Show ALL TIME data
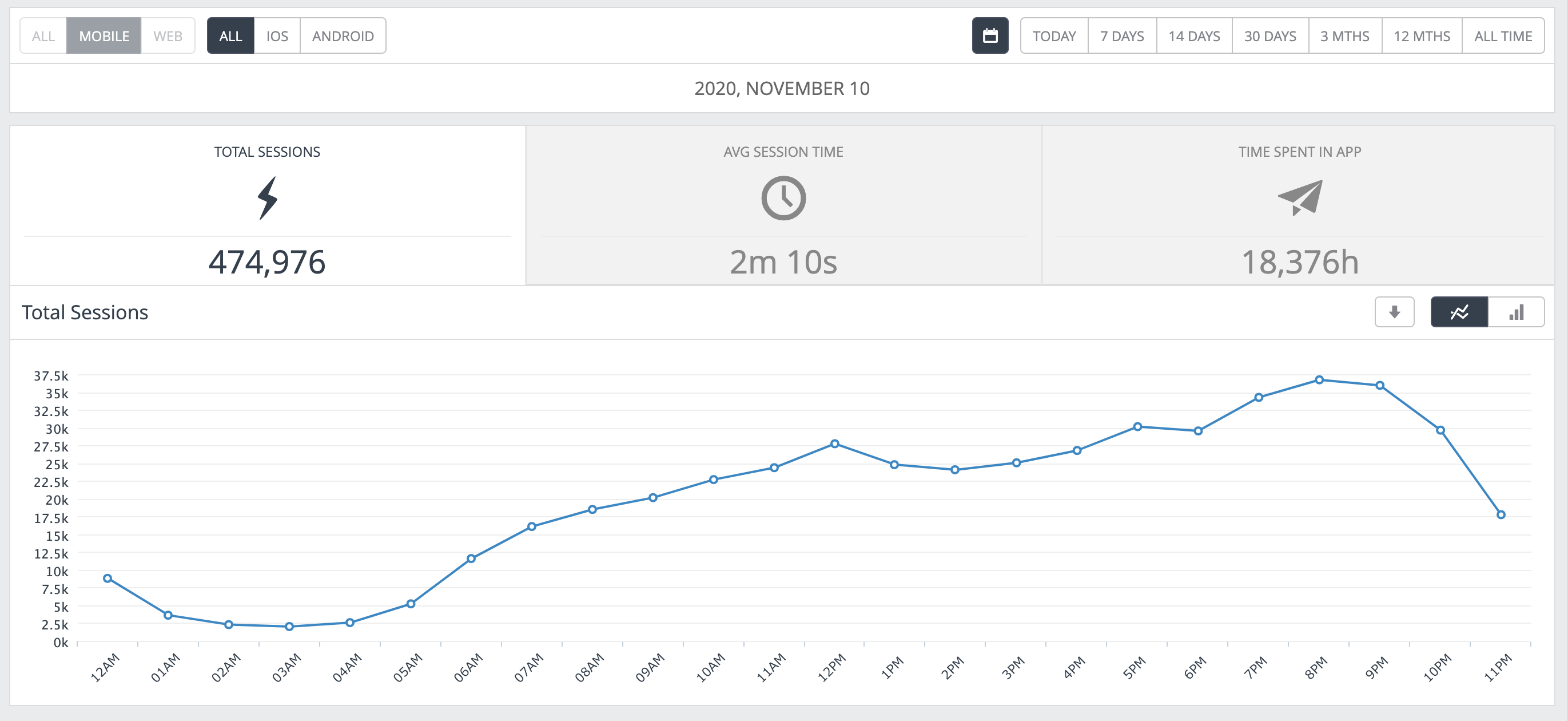The image size is (1568, 721). (x=1502, y=36)
